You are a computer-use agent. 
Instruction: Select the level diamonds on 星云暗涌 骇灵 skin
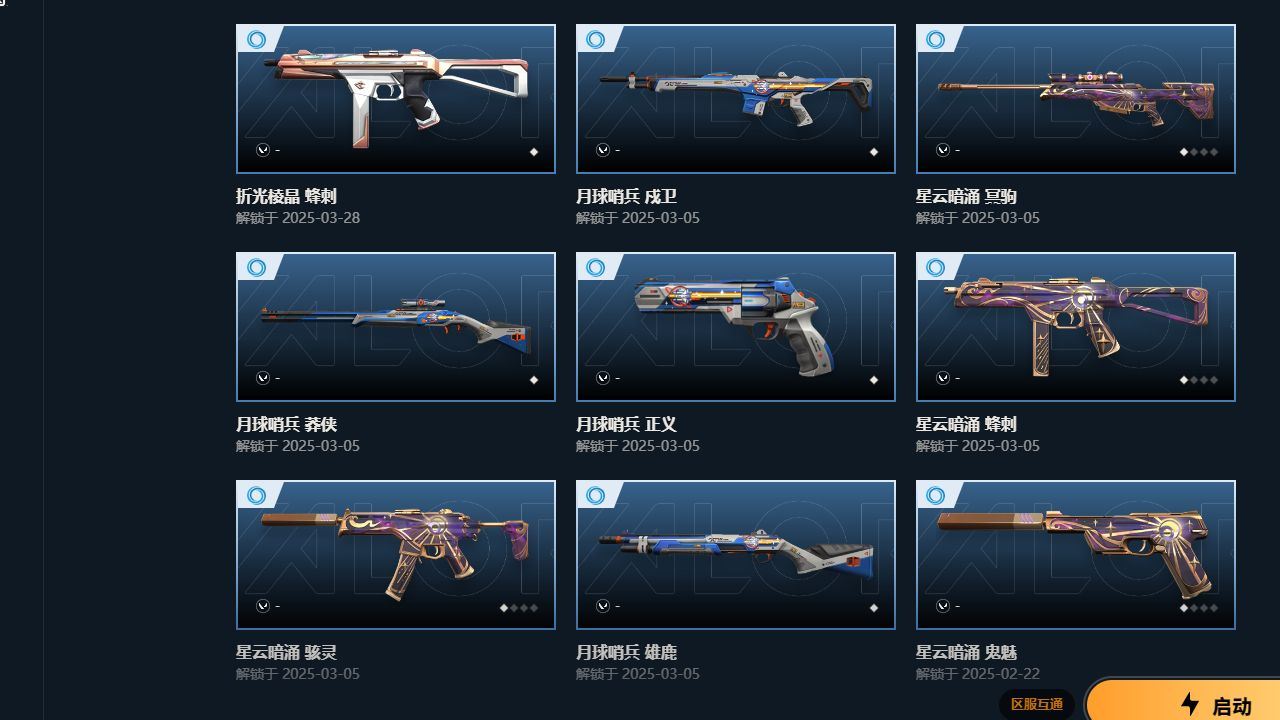click(x=519, y=608)
